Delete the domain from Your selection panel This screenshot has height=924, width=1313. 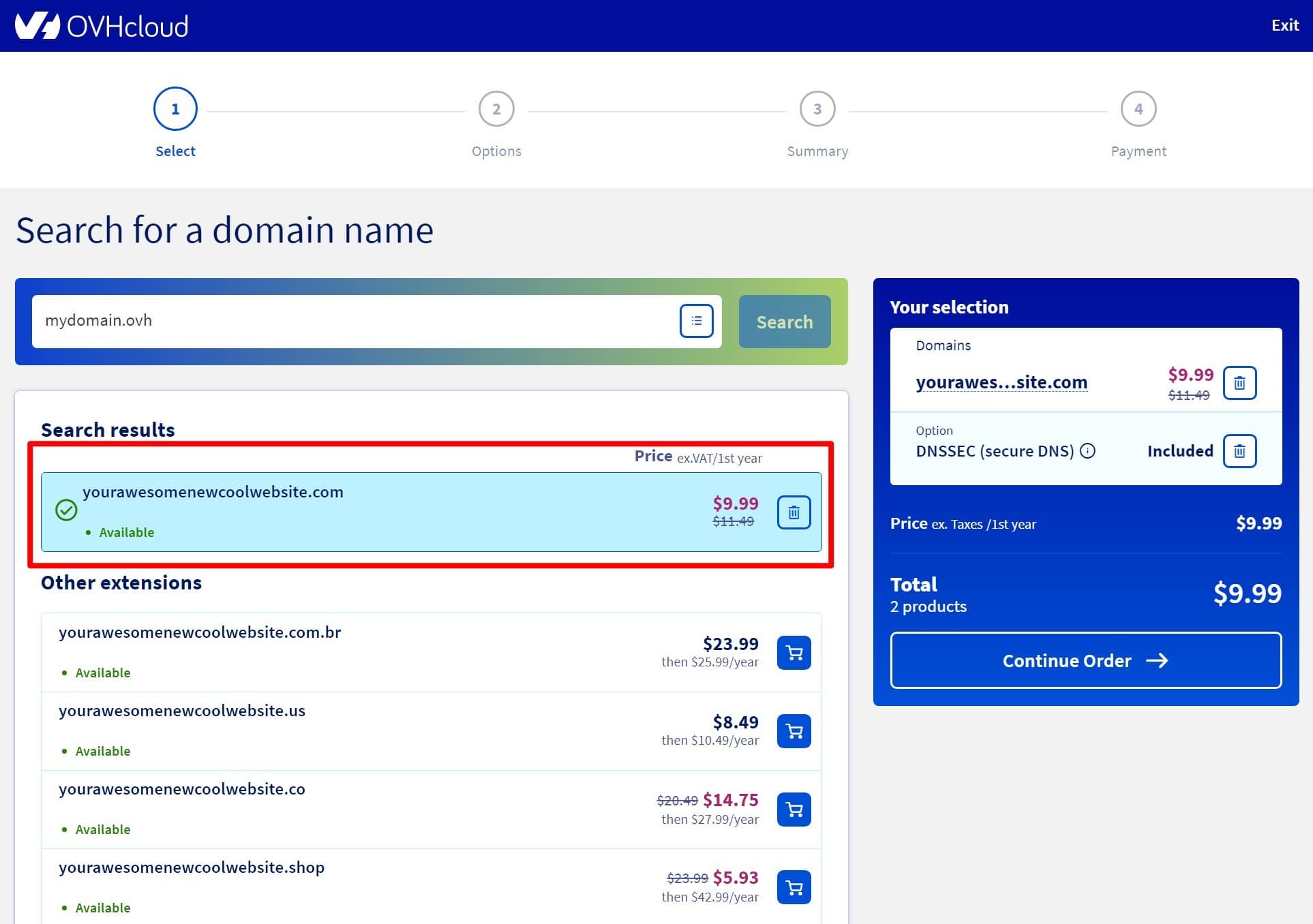point(1239,383)
